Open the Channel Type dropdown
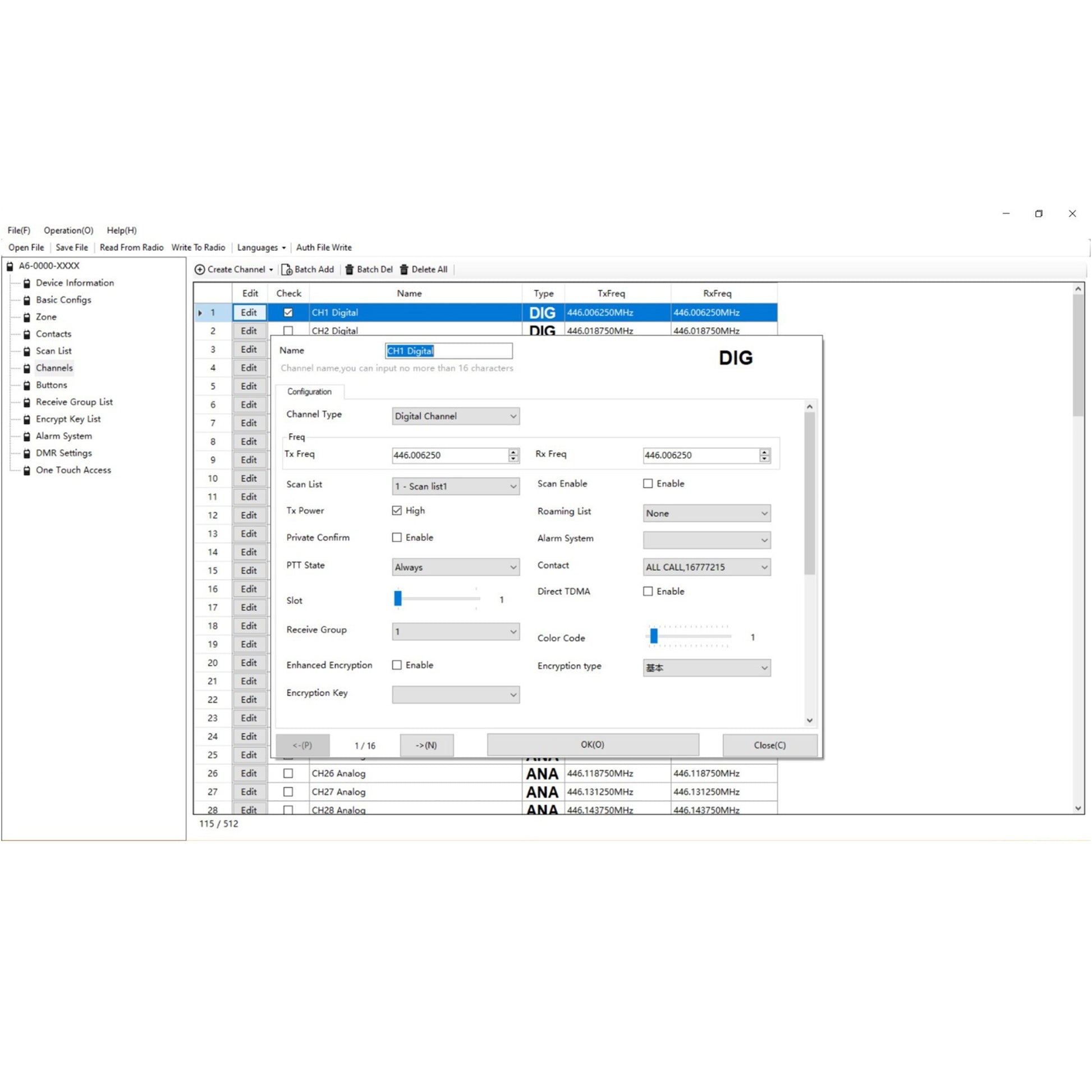 (456, 416)
